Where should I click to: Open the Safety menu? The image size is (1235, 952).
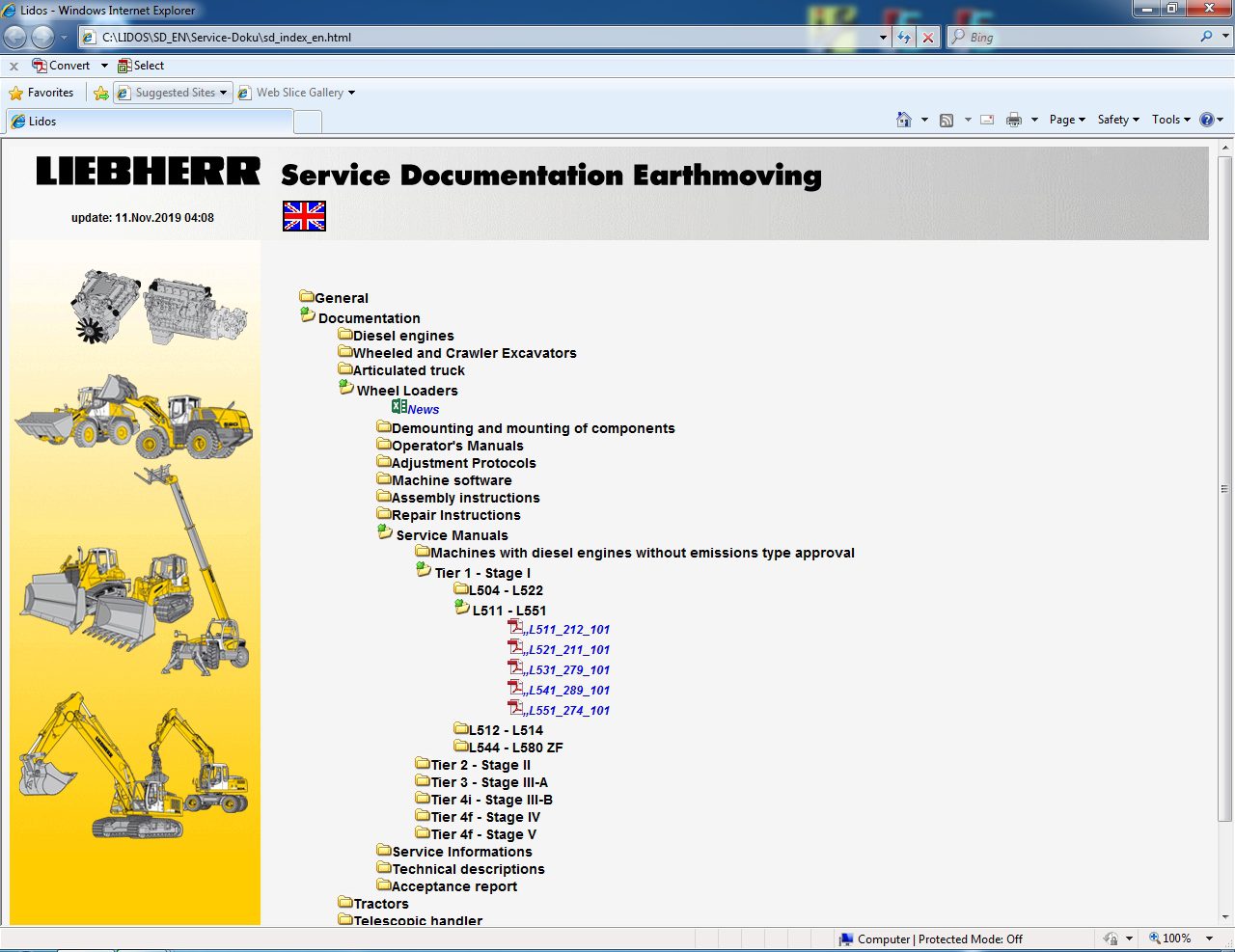[1118, 120]
